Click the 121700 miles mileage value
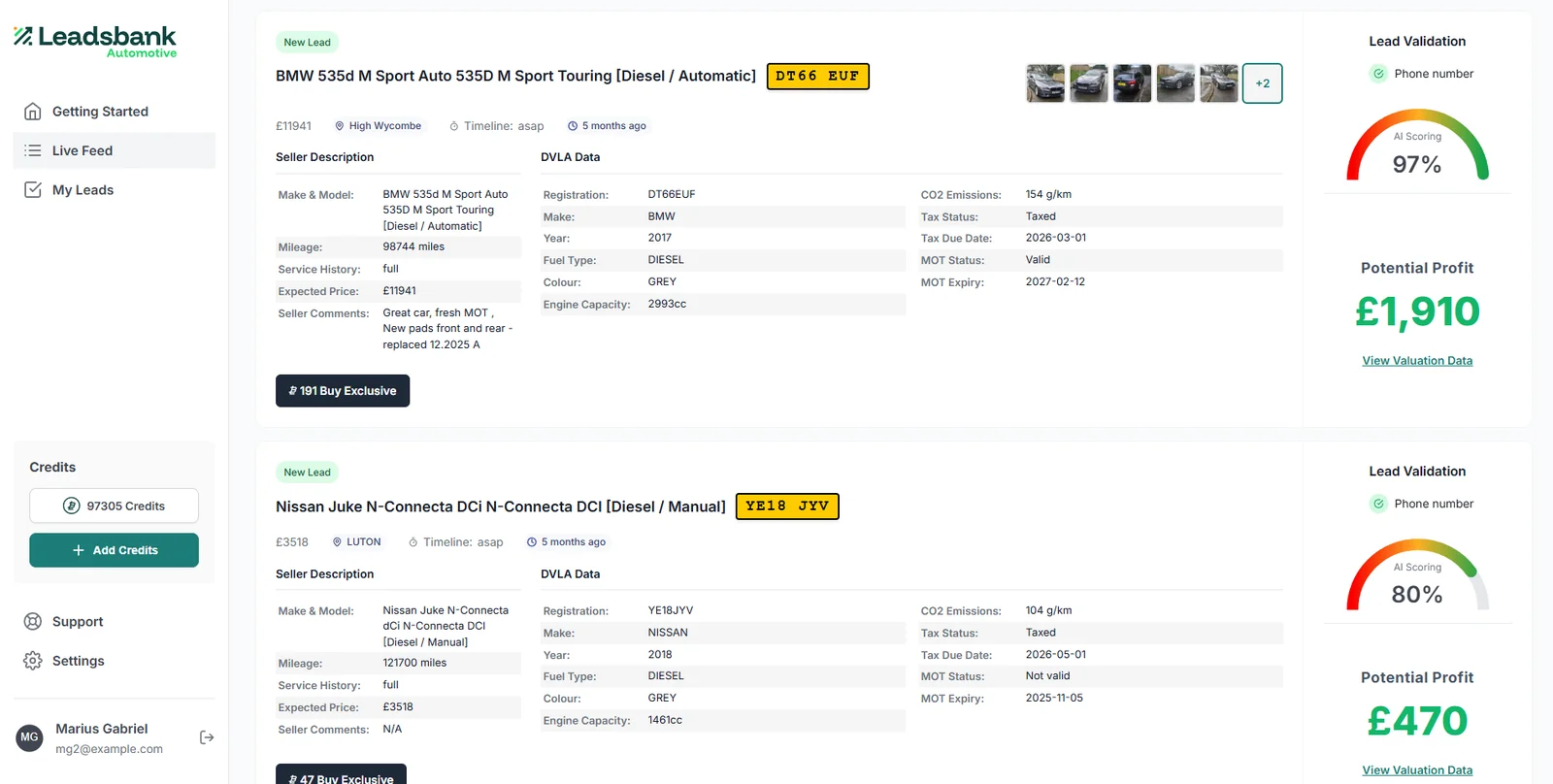Viewport: 1553px width, 784px height. point(414,663)
